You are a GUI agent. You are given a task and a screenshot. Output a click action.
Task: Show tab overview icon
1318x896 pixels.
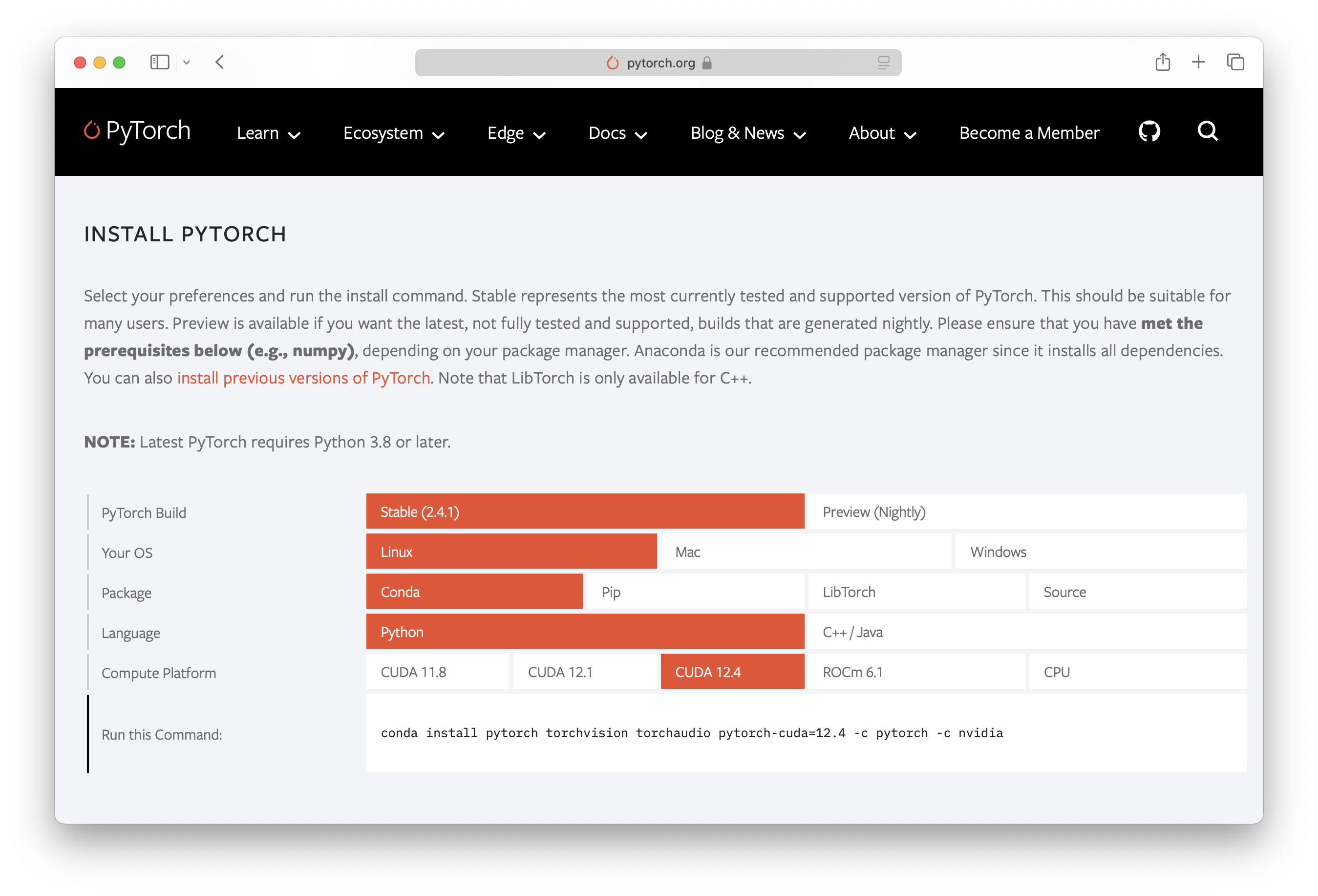pos(1235,62)
